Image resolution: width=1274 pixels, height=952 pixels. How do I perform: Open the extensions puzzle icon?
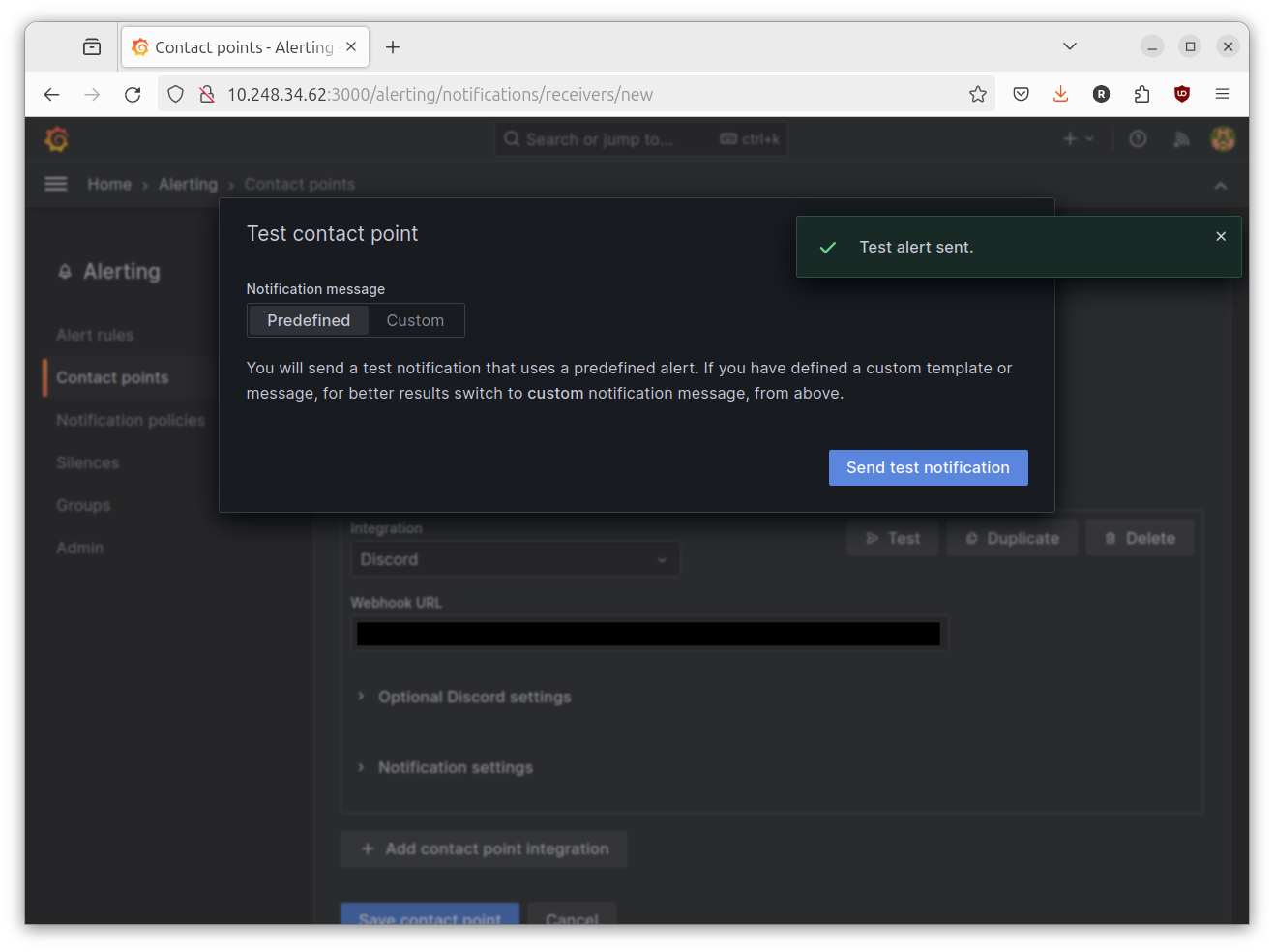click(1141, 94)
